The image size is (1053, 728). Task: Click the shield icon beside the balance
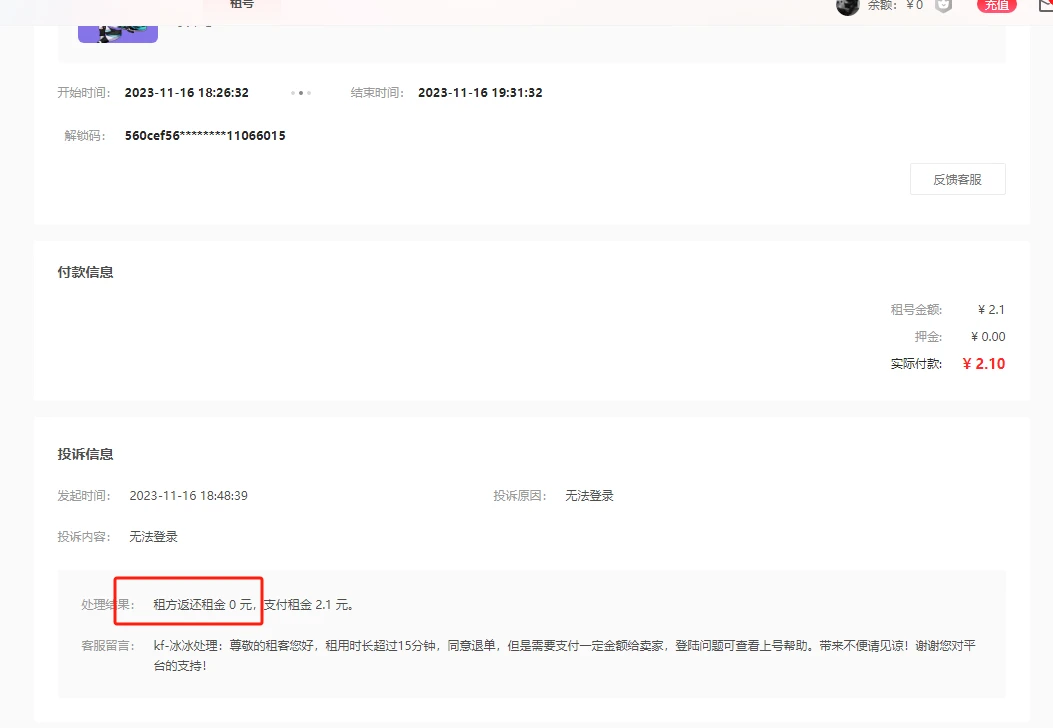943,6
